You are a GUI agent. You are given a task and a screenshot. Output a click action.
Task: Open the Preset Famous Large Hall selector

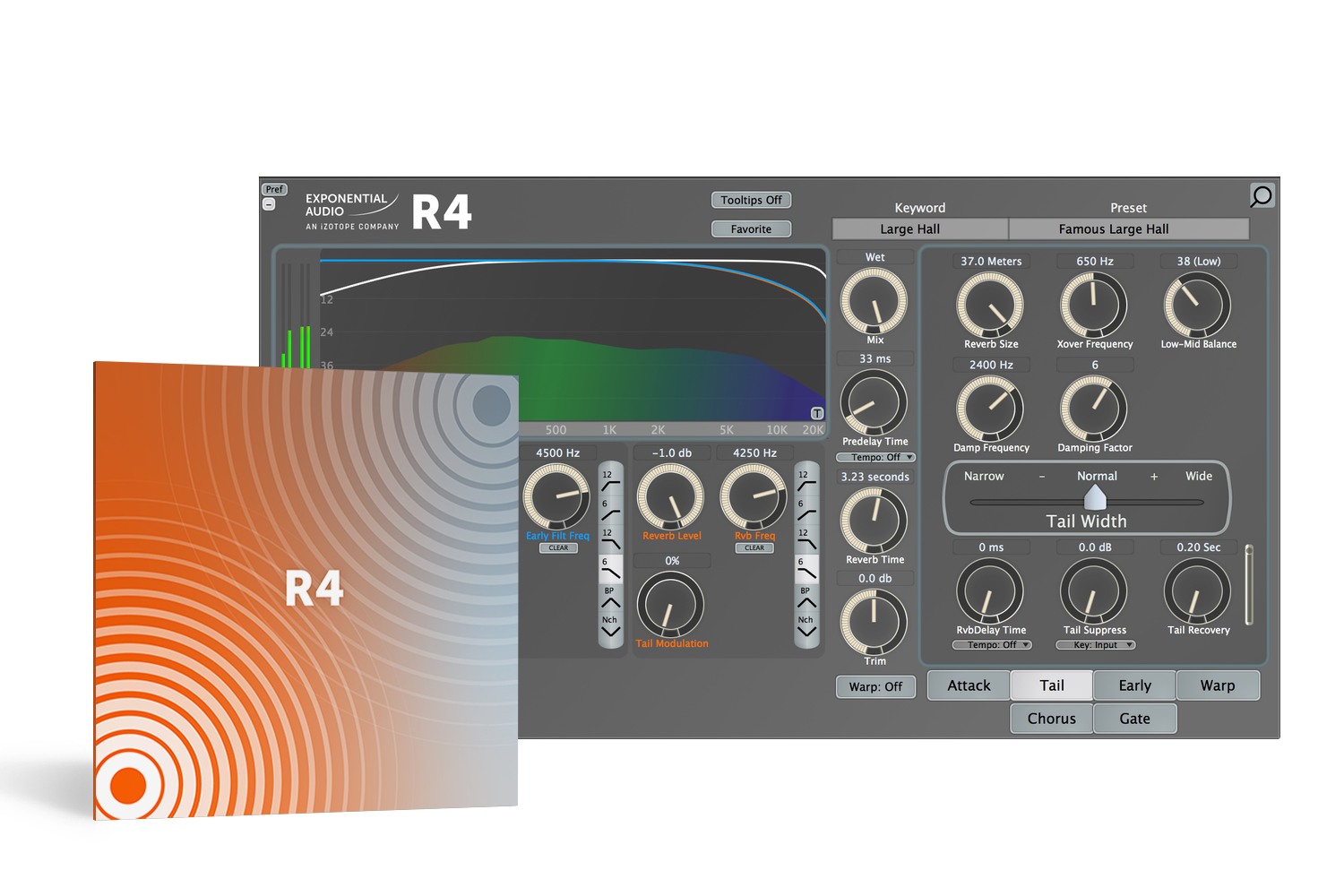pos(1129,228)
